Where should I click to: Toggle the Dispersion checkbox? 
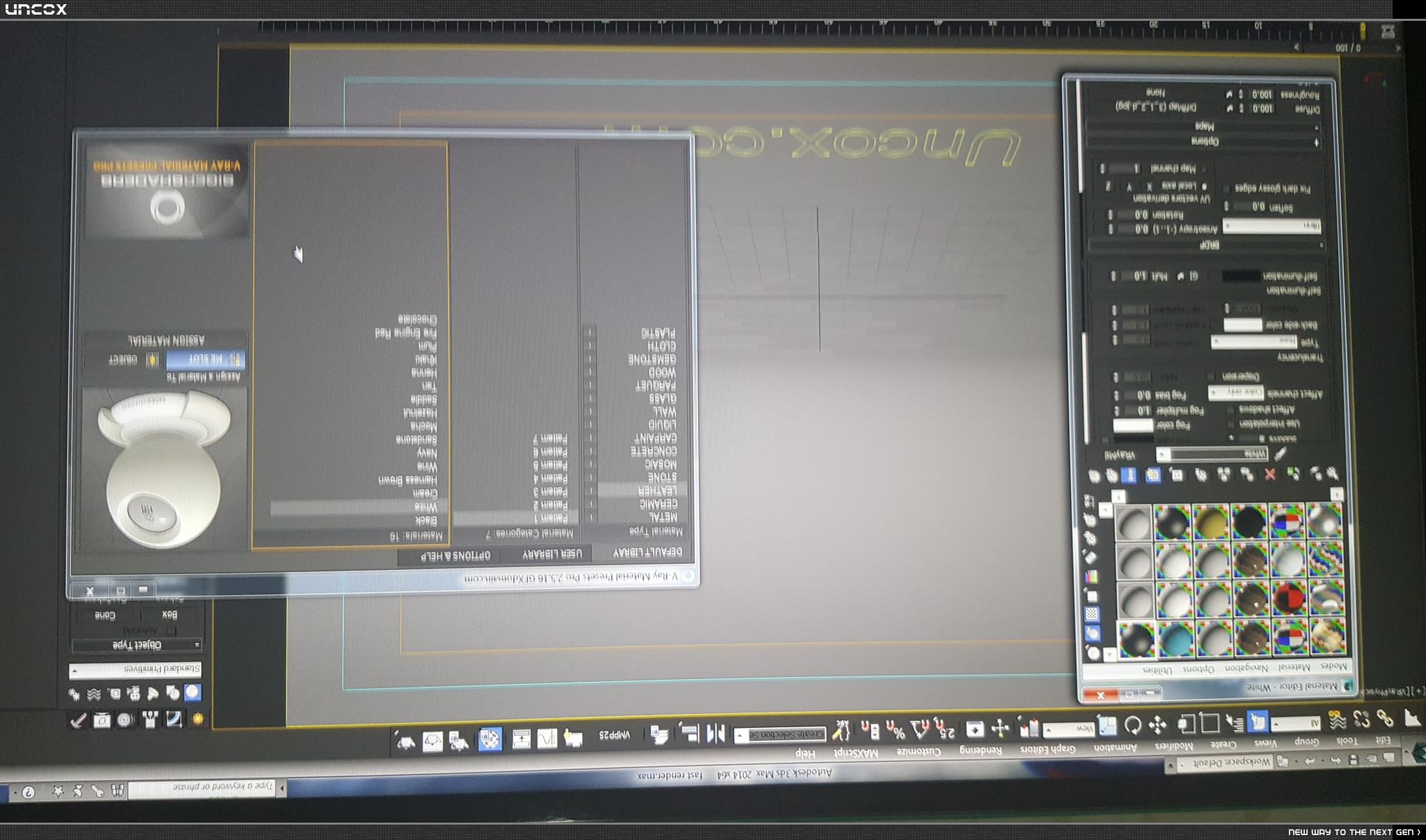[1212, 377]
